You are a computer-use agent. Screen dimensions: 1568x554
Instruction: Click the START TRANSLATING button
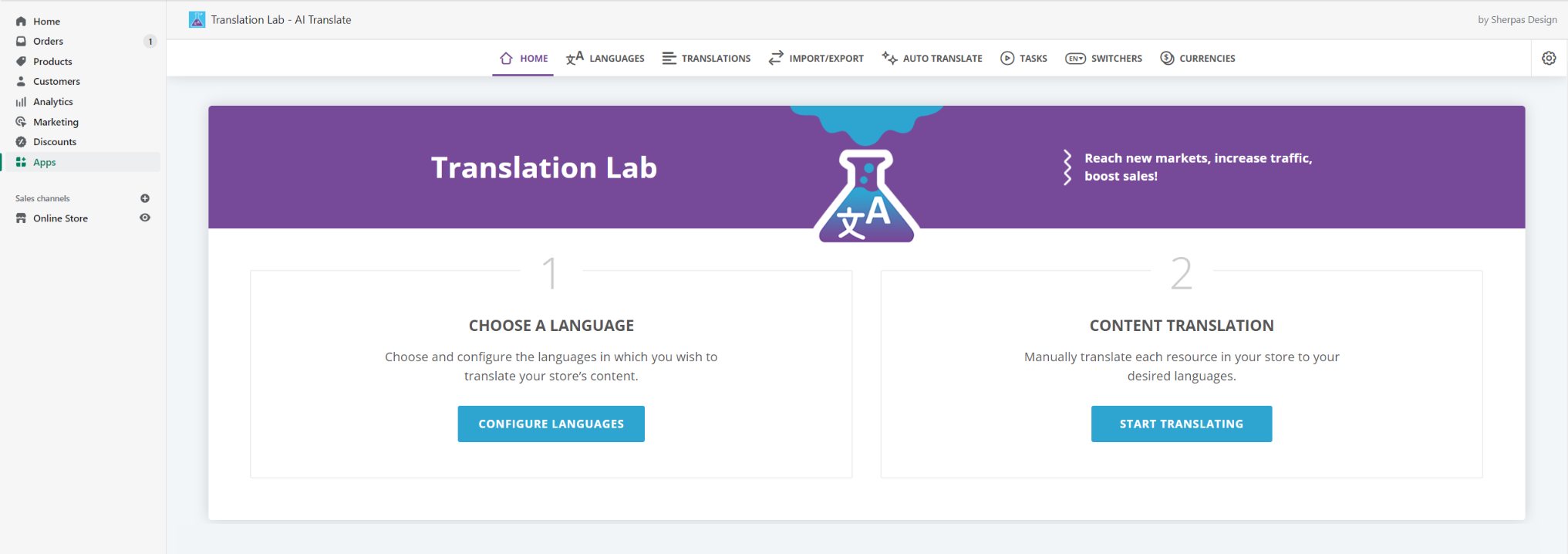pos(1181,424)
